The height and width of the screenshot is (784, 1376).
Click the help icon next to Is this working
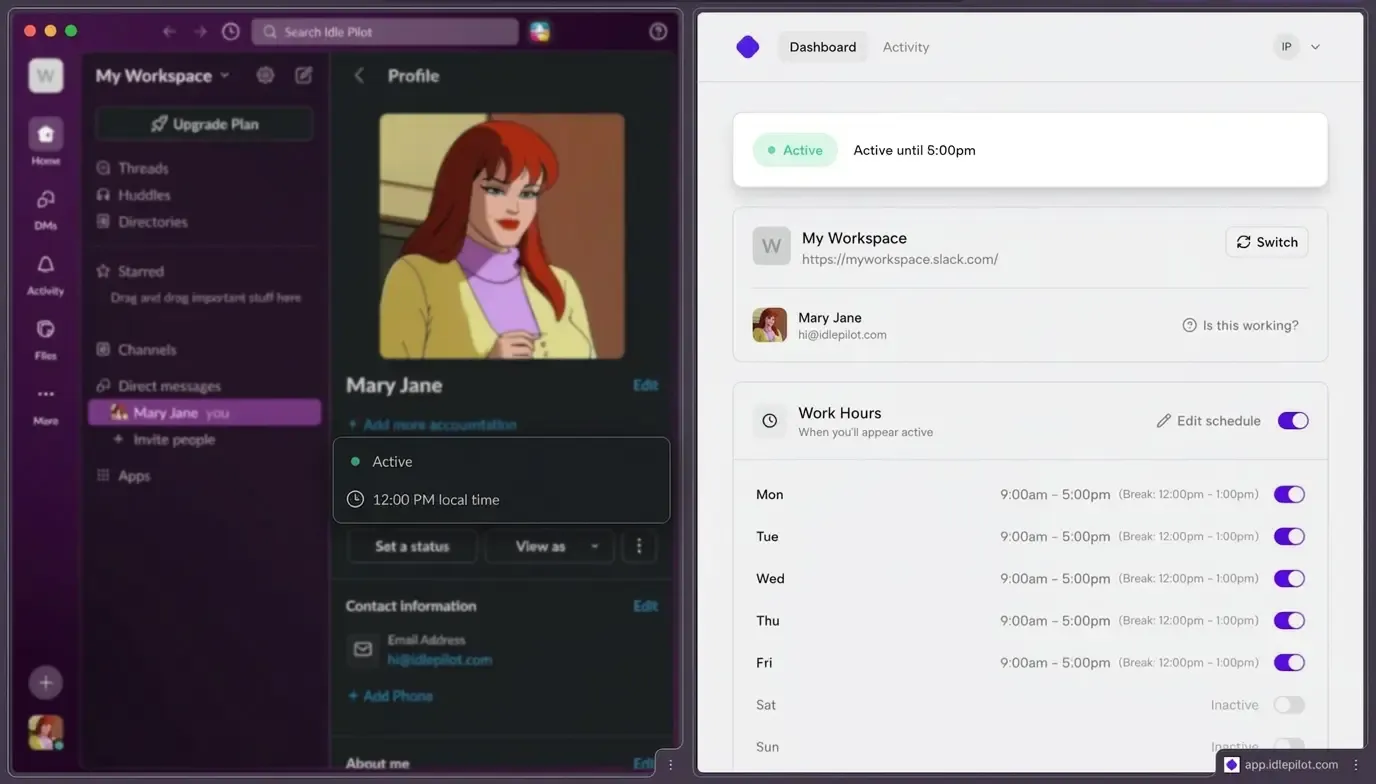click(x=1189, y=324)
